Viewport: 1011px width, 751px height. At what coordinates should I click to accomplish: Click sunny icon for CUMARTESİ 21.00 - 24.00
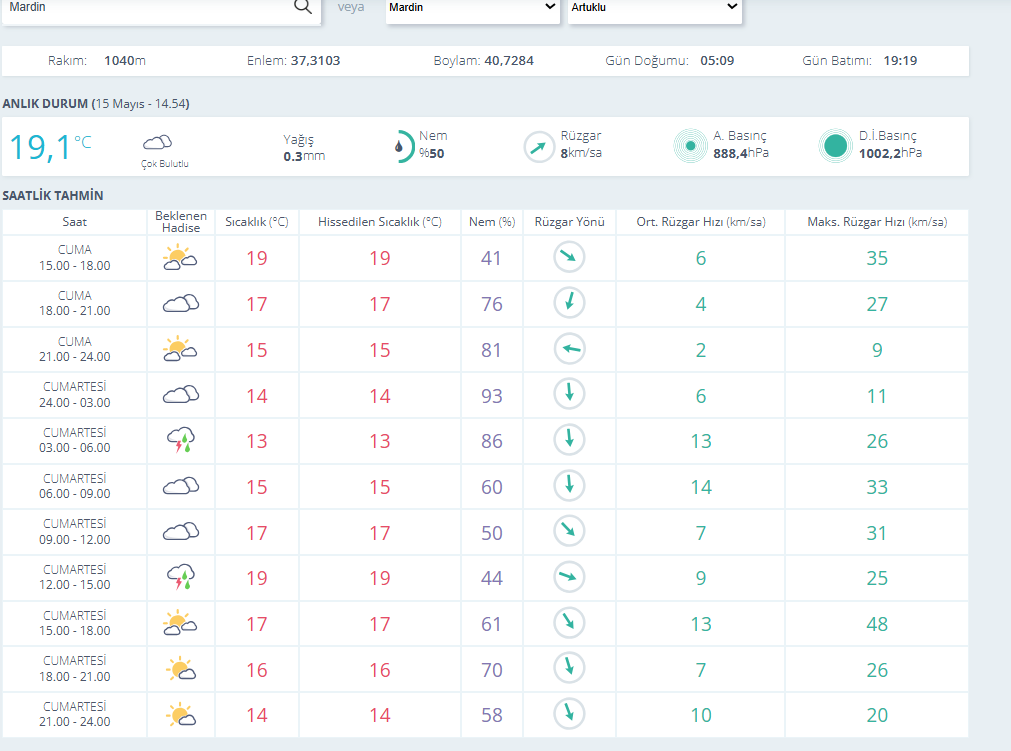pos(181,715)
